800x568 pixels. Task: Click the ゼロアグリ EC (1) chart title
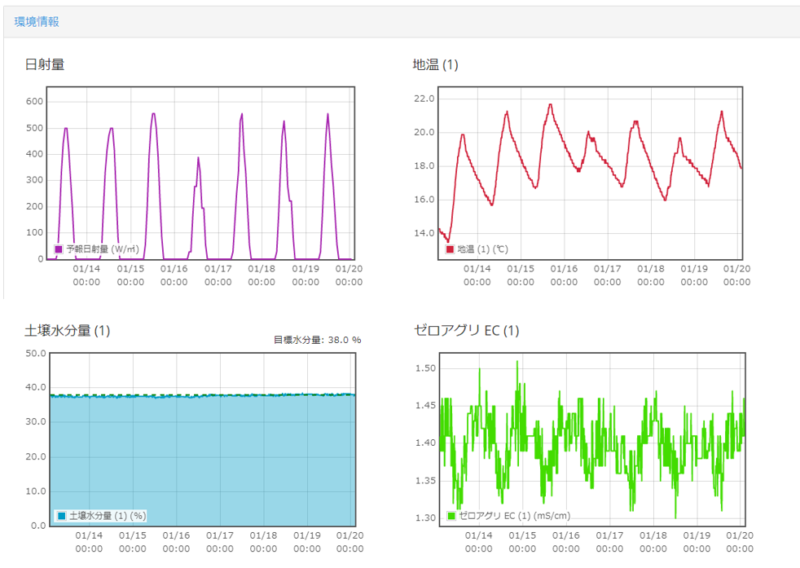pos(466,331)
